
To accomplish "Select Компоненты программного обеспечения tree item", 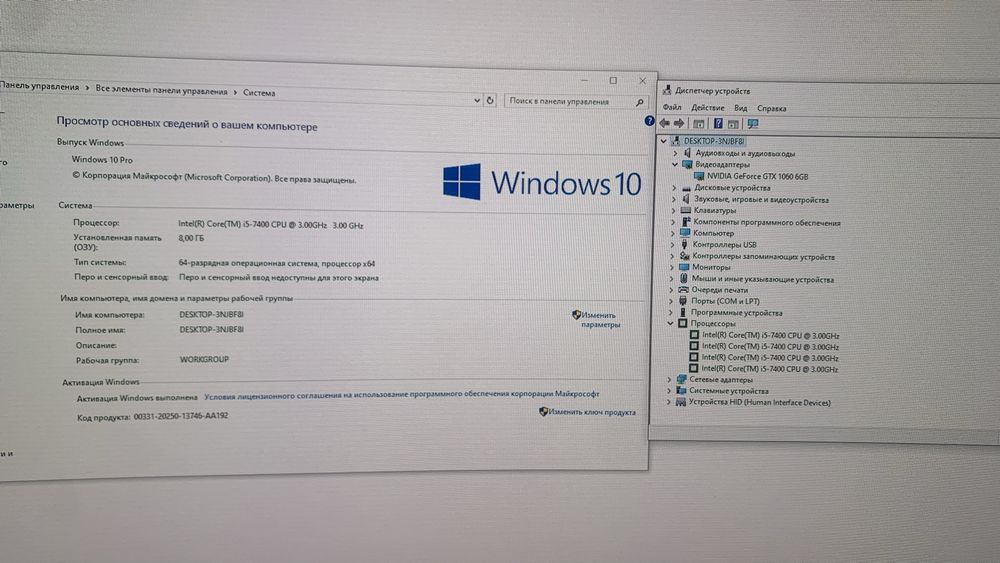I will click(x=767, y=223).
